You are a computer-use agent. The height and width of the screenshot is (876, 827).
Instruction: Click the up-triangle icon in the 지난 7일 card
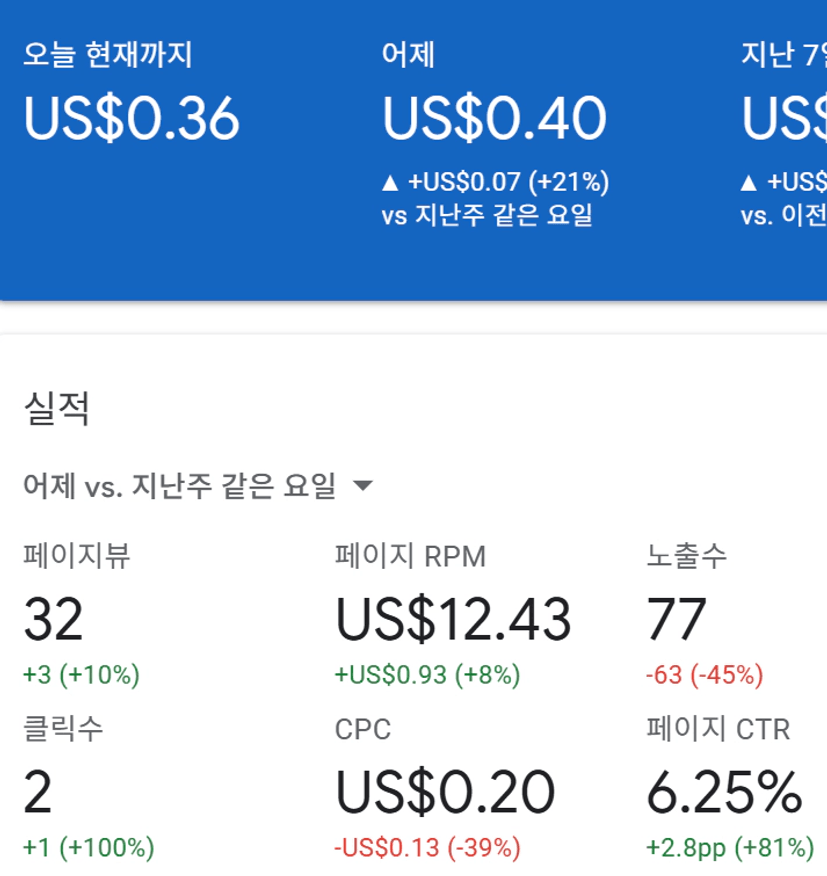748,183
